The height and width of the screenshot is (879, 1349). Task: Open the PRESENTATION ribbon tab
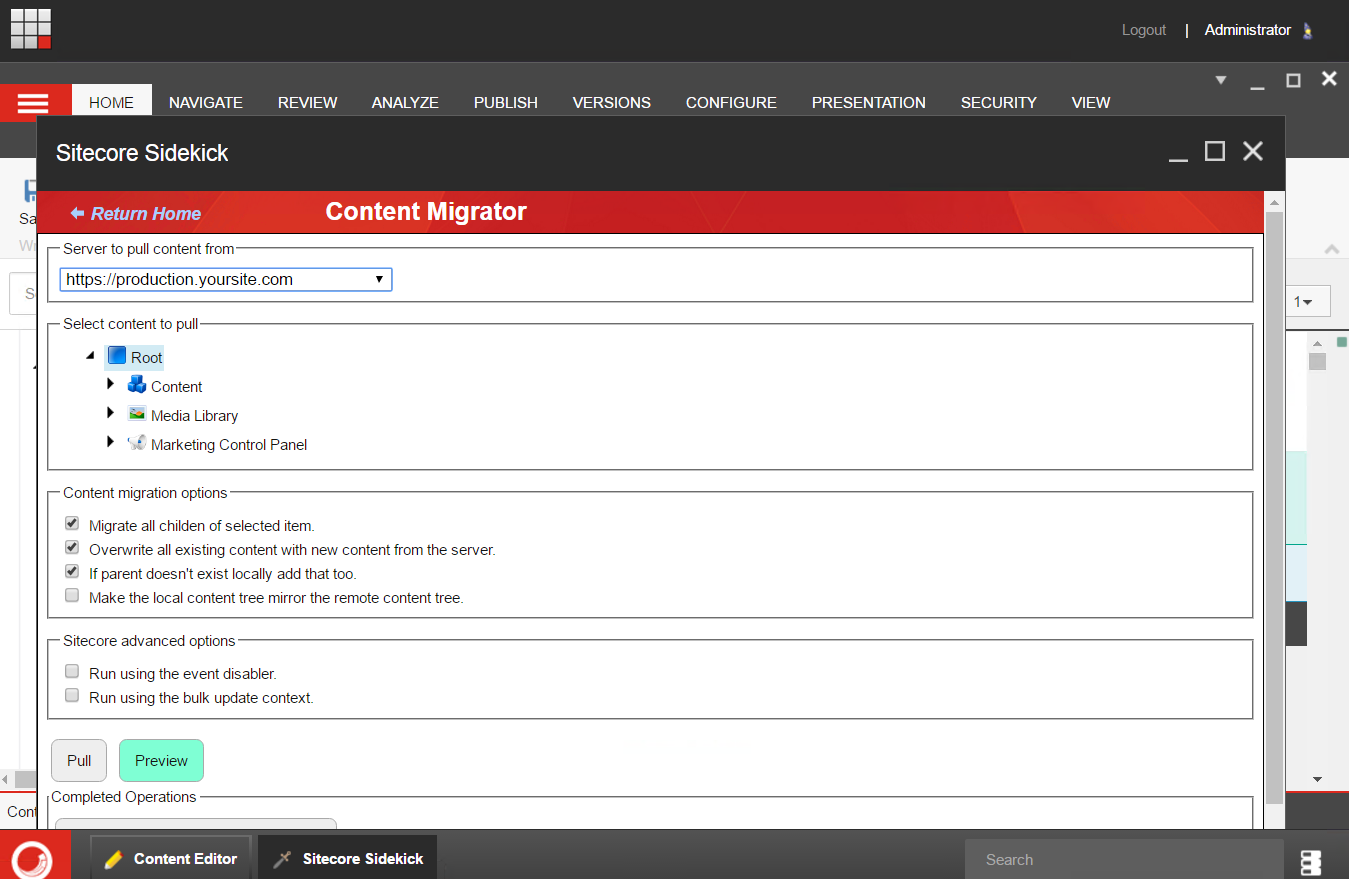point(869,102)
